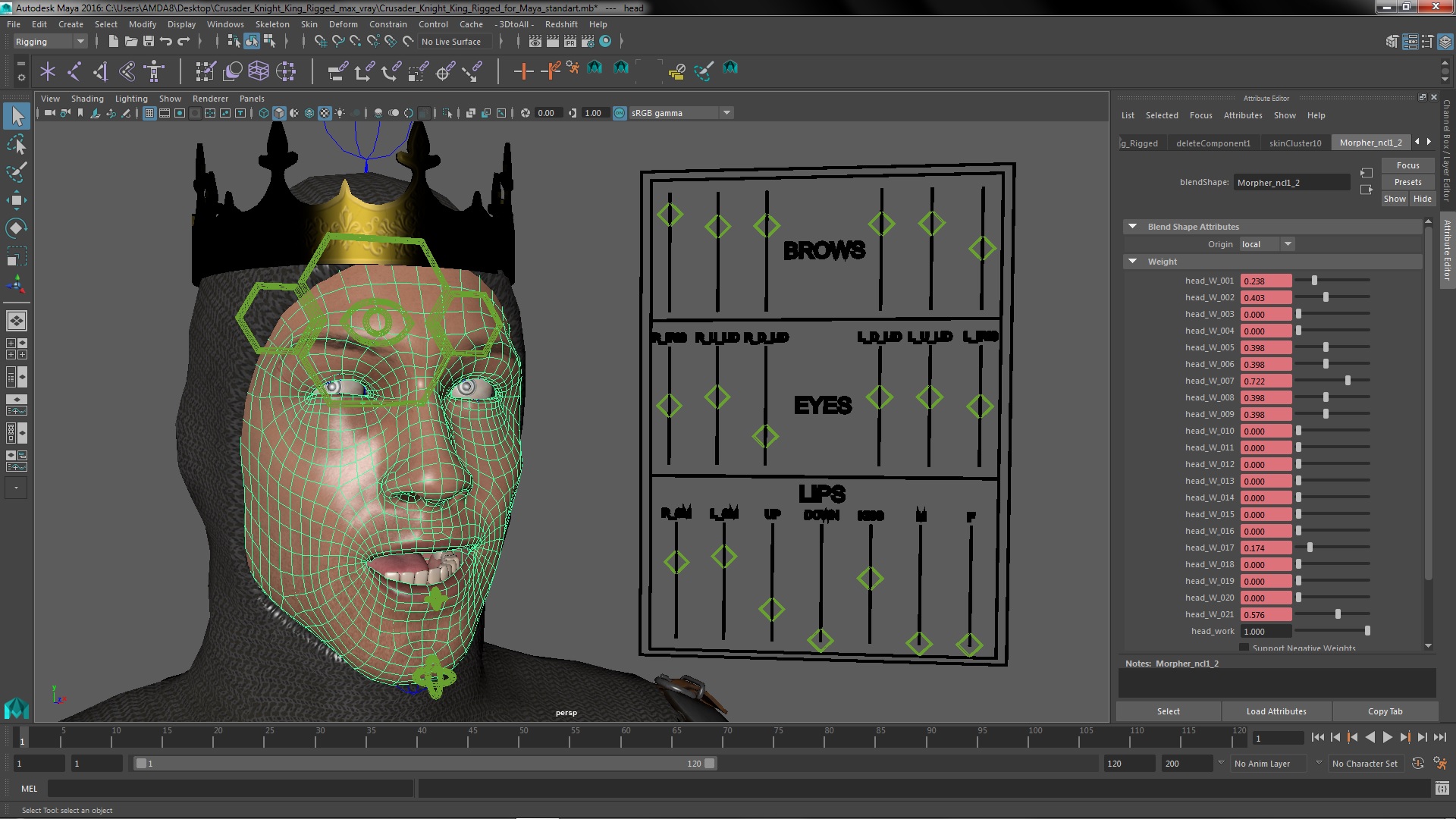Click the Select button in Attribute Editor
The image size is (1456, 819).
coord(1168,710)
